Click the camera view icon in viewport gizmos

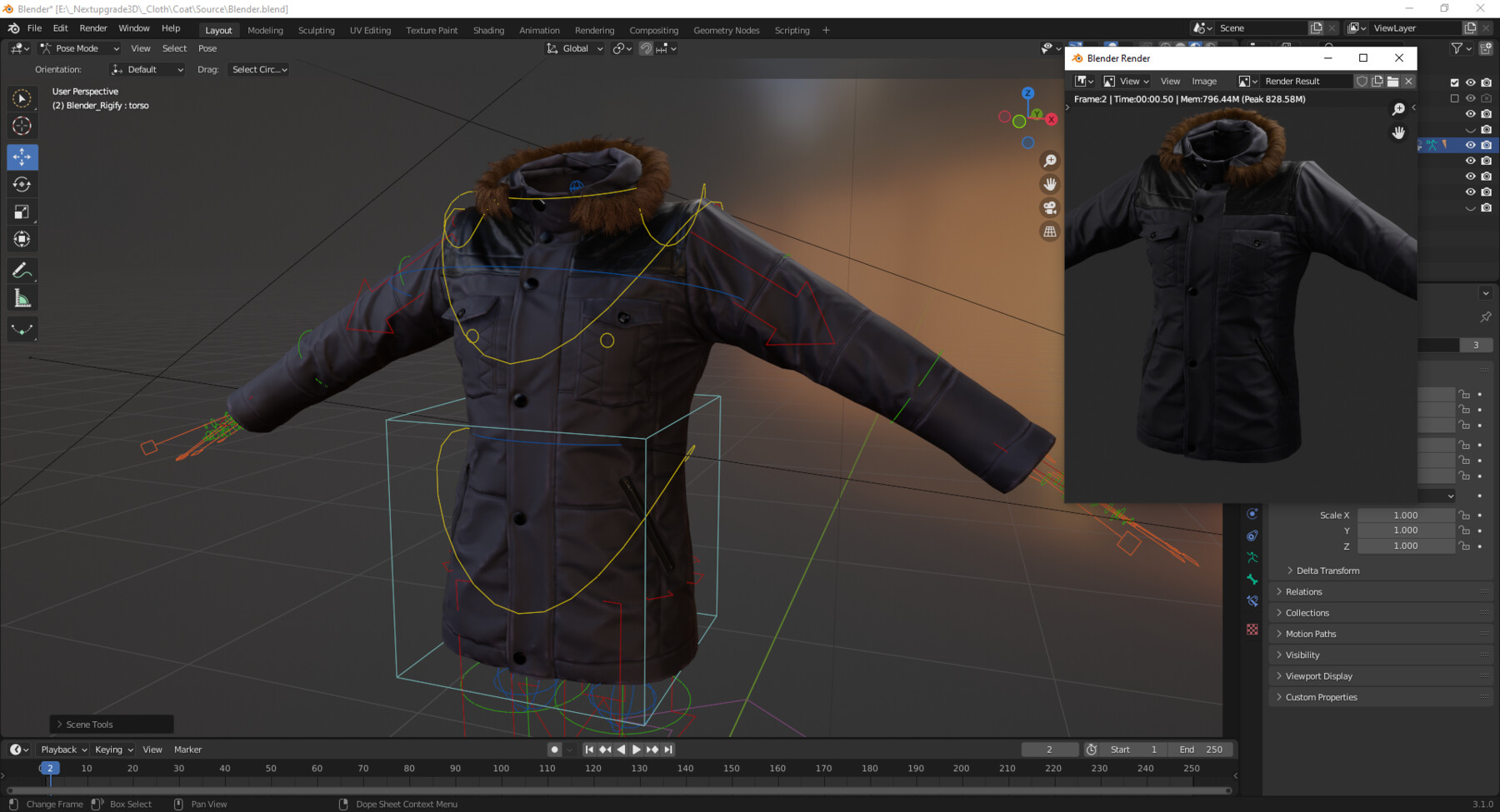click(1050, 208)
